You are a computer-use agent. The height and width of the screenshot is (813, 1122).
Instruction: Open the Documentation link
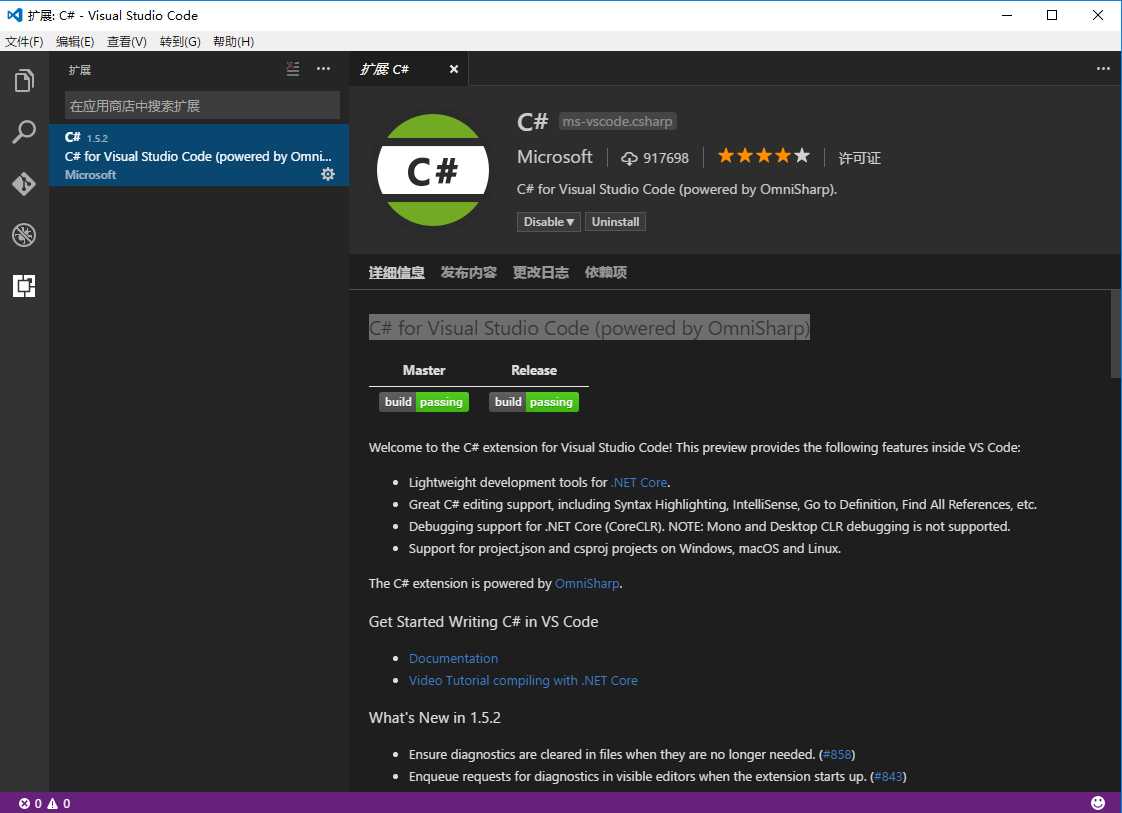coord(453,658)
